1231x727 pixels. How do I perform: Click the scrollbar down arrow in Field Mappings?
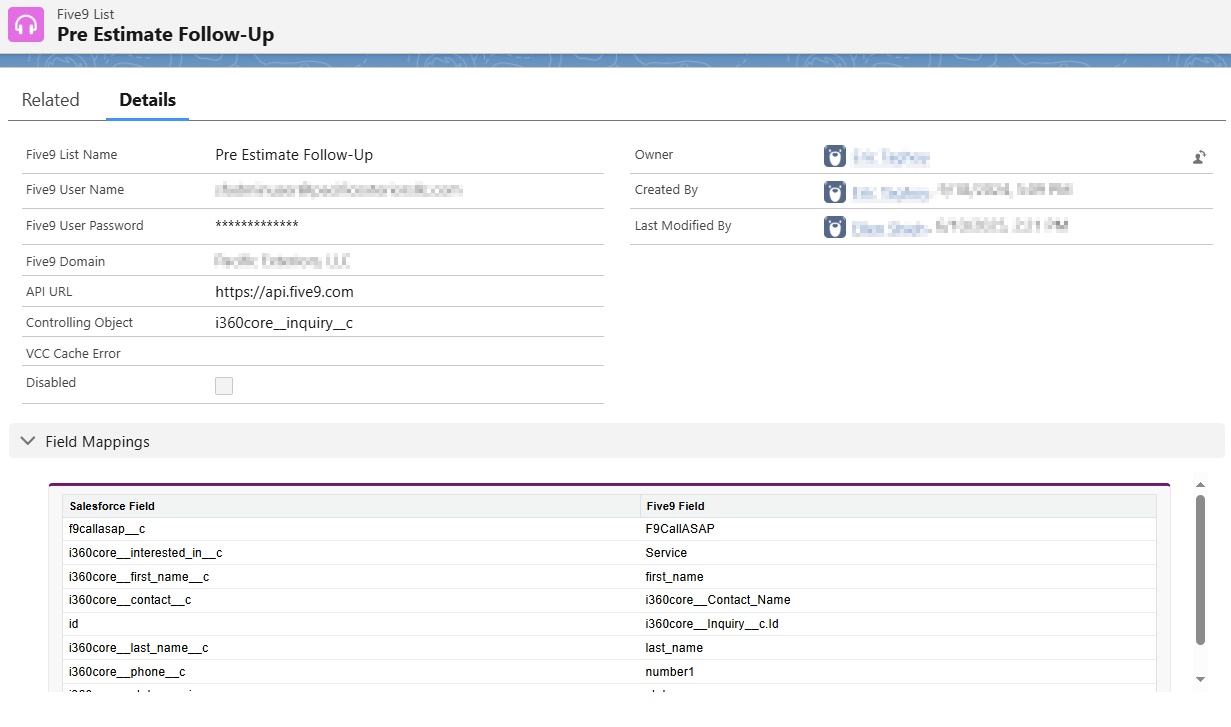[1200, 680]
